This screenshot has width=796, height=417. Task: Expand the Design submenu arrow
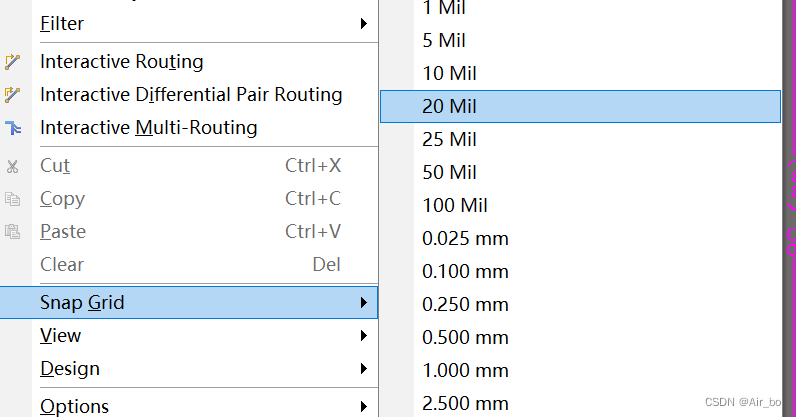point(364,369)
